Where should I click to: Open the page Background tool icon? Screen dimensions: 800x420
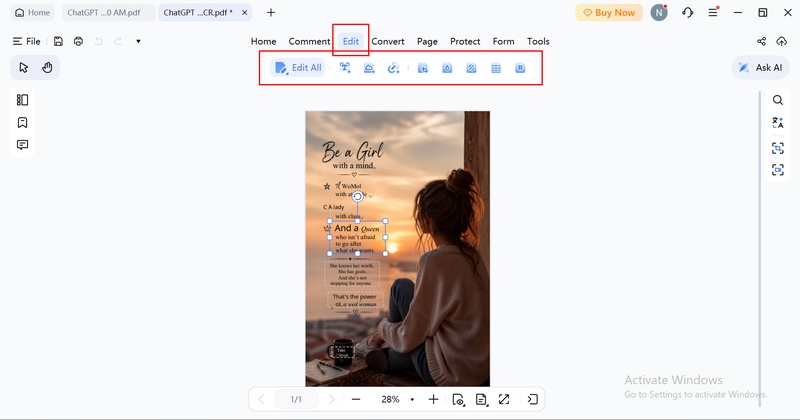click(471, 67)
